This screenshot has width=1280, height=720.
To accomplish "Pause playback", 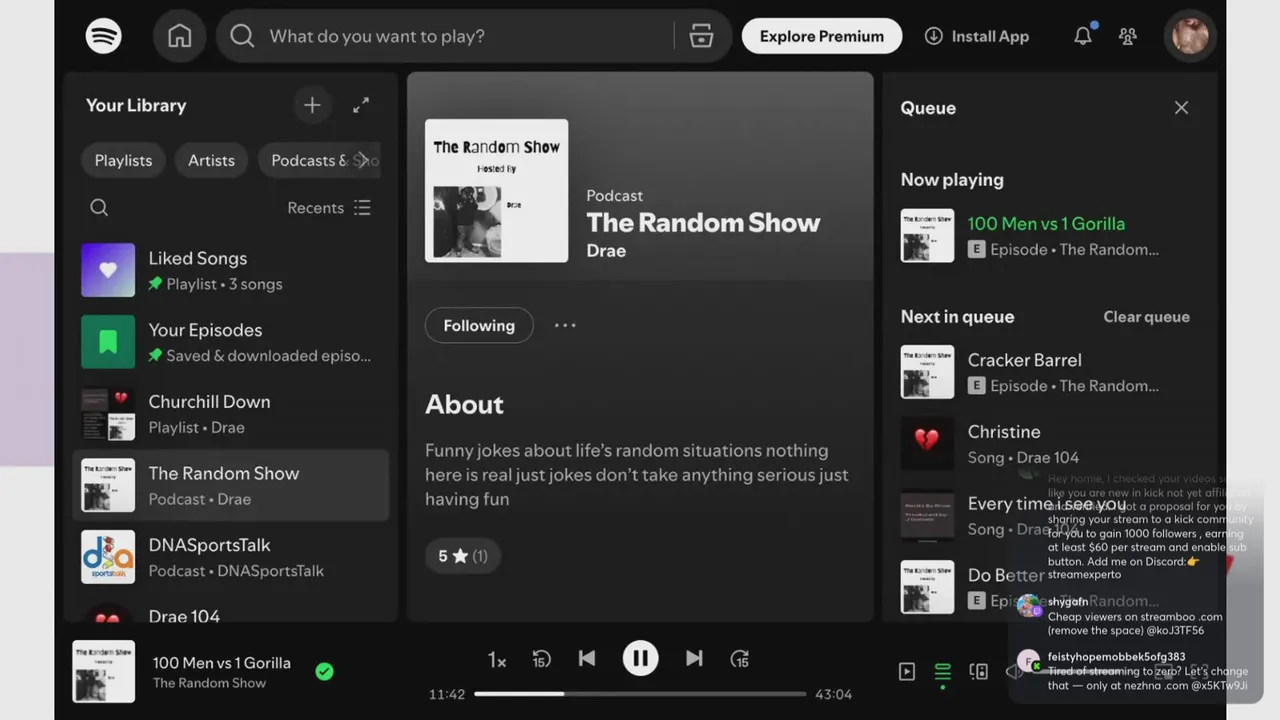I will pos(640,658).
